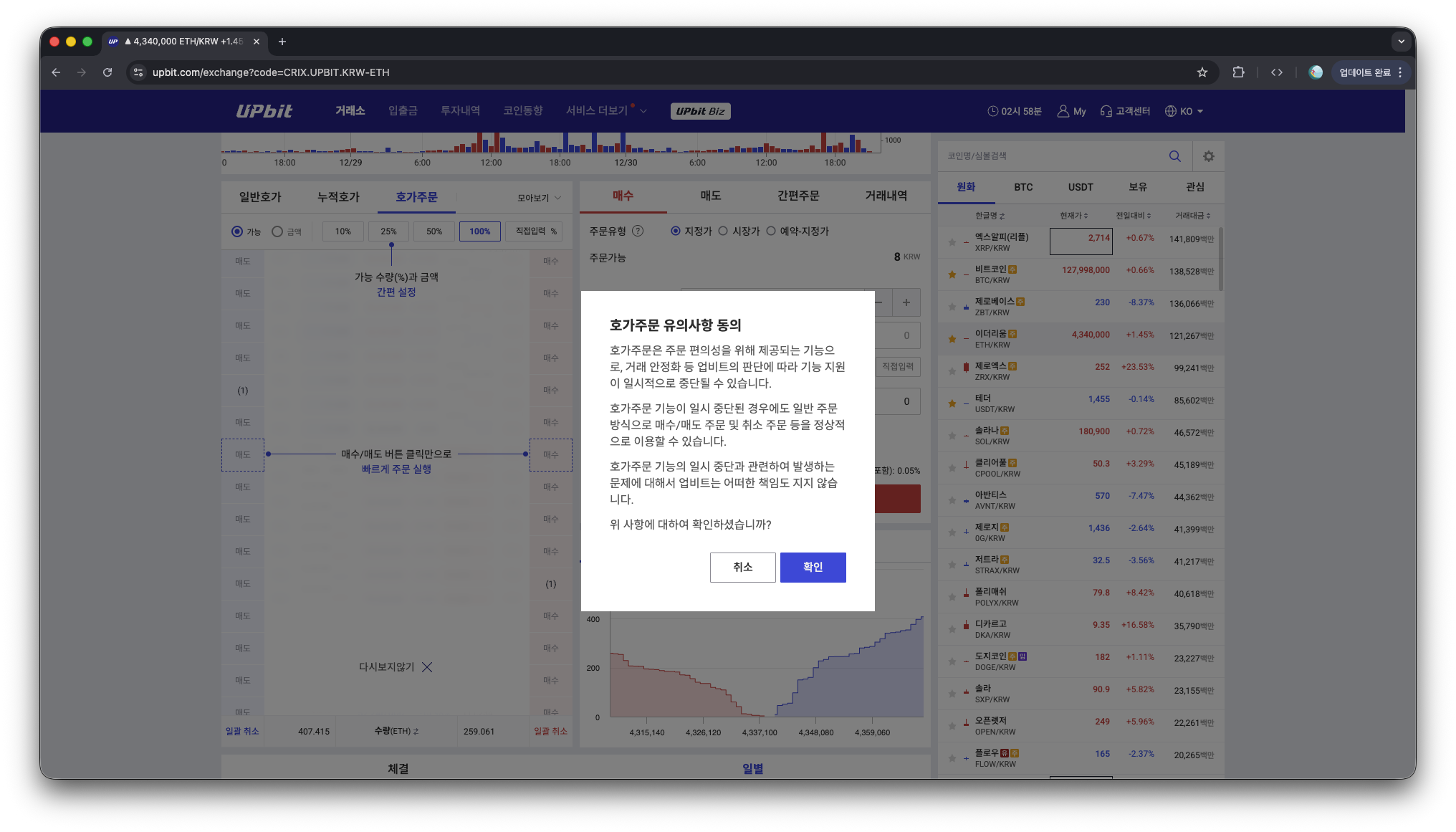Click the coin search magnifier icon
The image size is (1456, 832).
(1174, 156)
